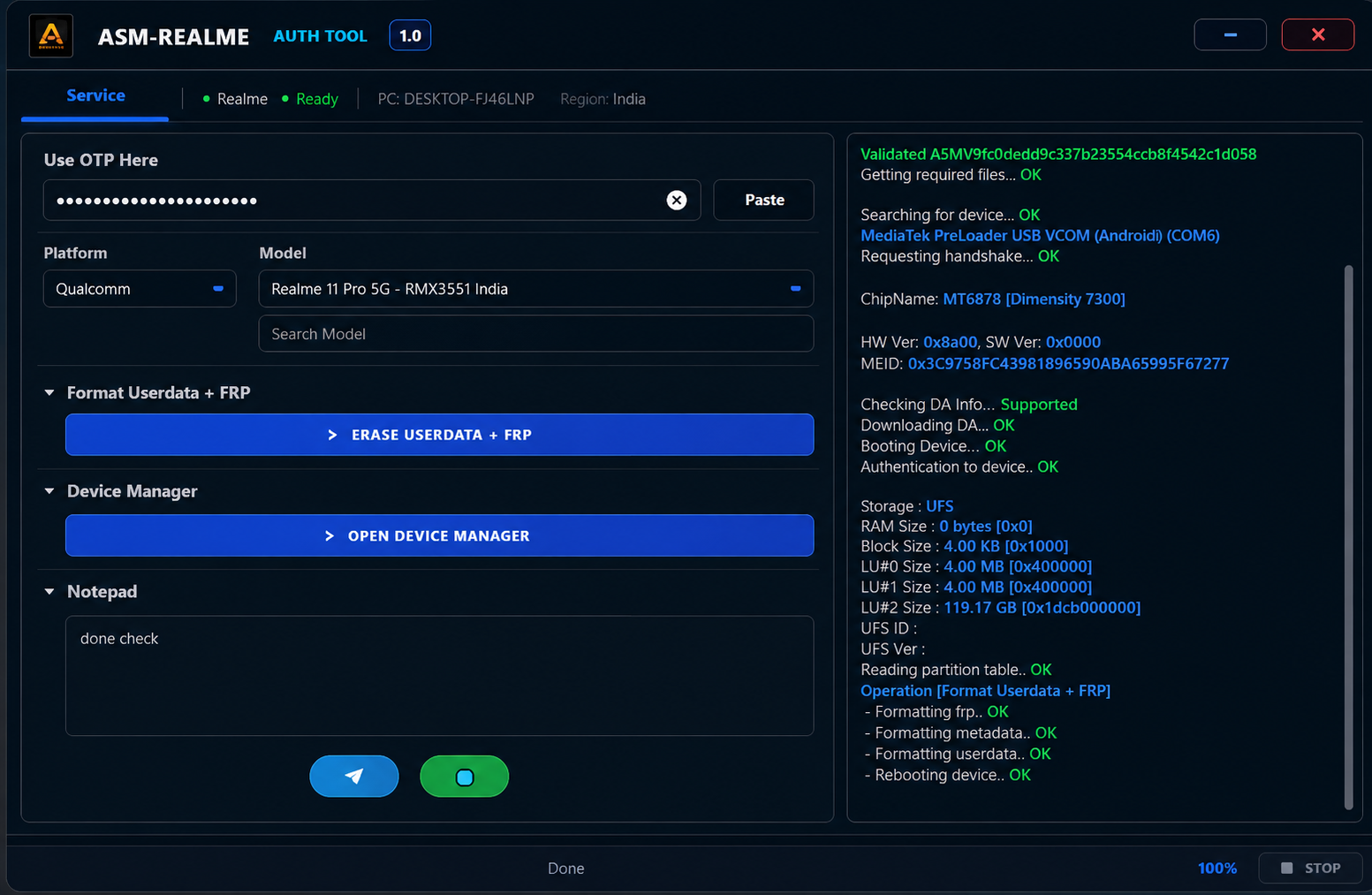1372x895 pixels.
Task: Open the Model dropdown Realme 11 Pro 5G
Action: (536, 289)
